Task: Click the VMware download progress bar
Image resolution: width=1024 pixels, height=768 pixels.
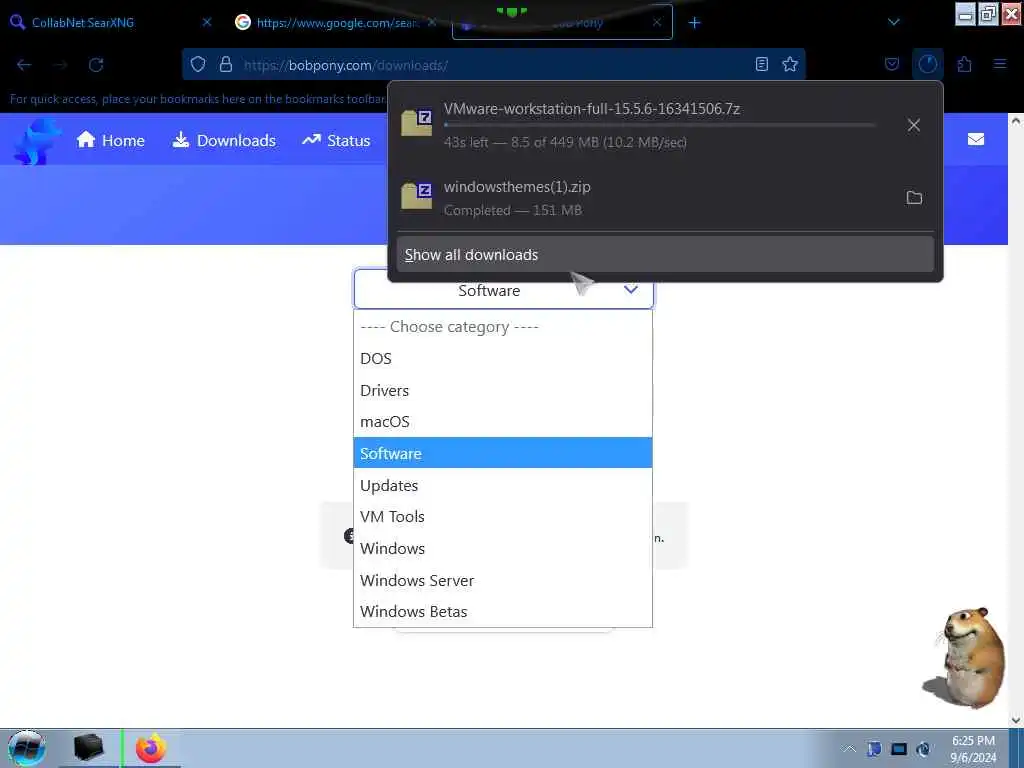Action: pyautogui.click(x=660, y=124)
